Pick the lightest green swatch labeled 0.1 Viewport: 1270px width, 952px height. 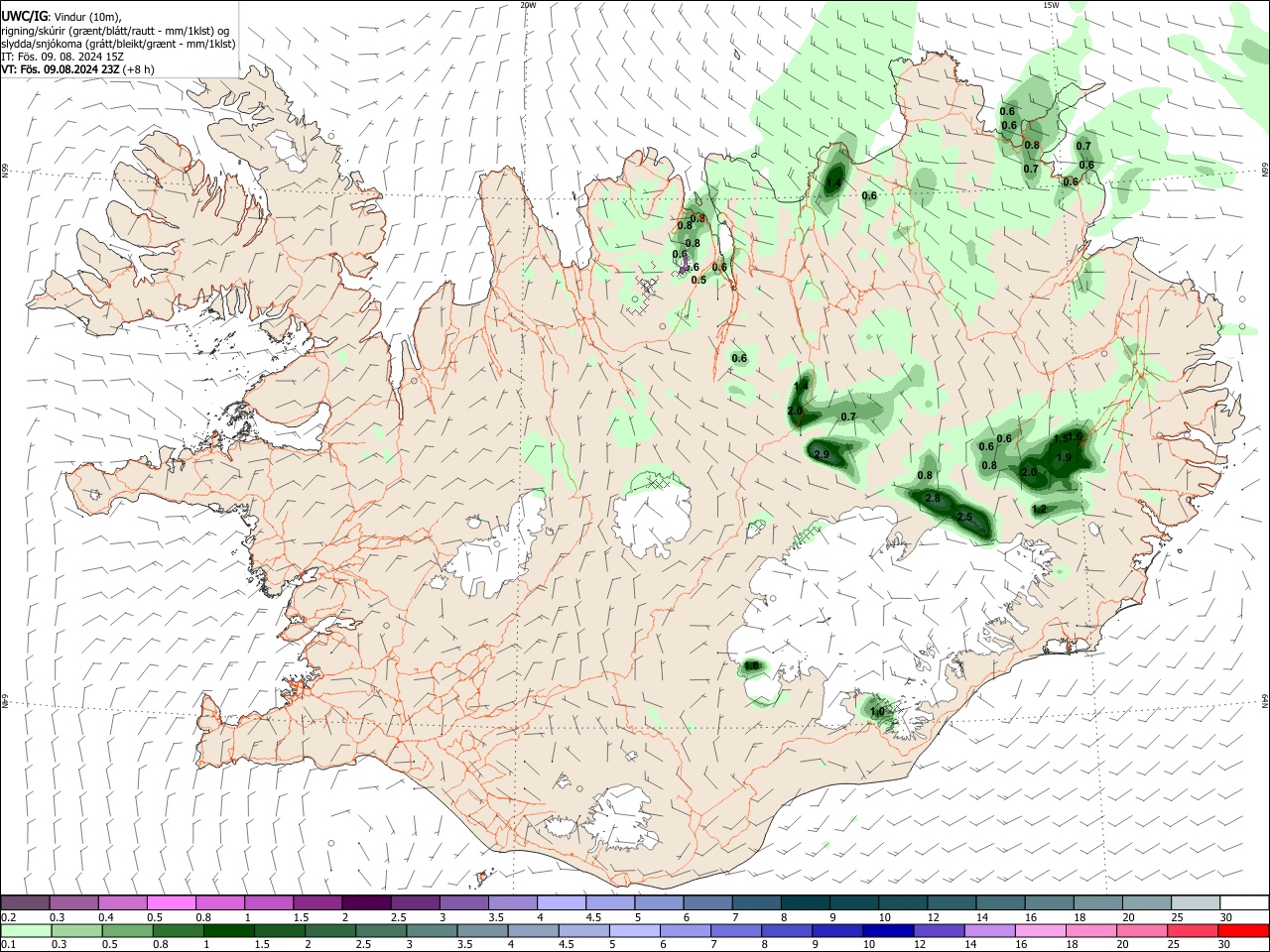pos(26,930)
